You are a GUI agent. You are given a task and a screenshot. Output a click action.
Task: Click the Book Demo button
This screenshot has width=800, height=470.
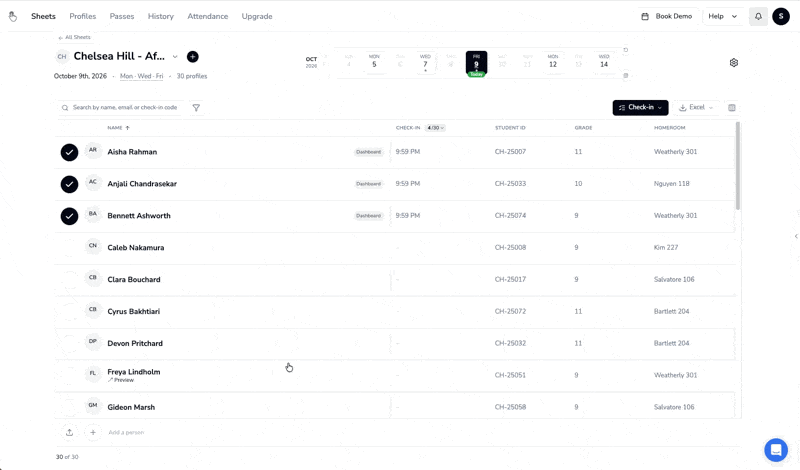pos(667,16)
